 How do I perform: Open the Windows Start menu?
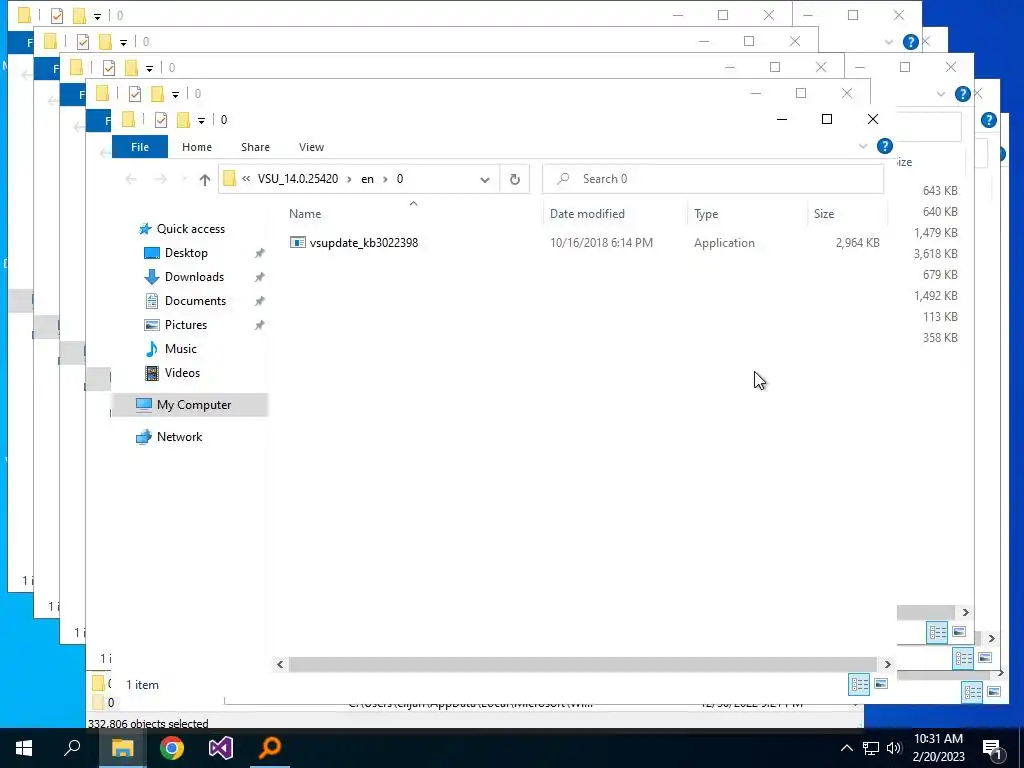(24, 748)
